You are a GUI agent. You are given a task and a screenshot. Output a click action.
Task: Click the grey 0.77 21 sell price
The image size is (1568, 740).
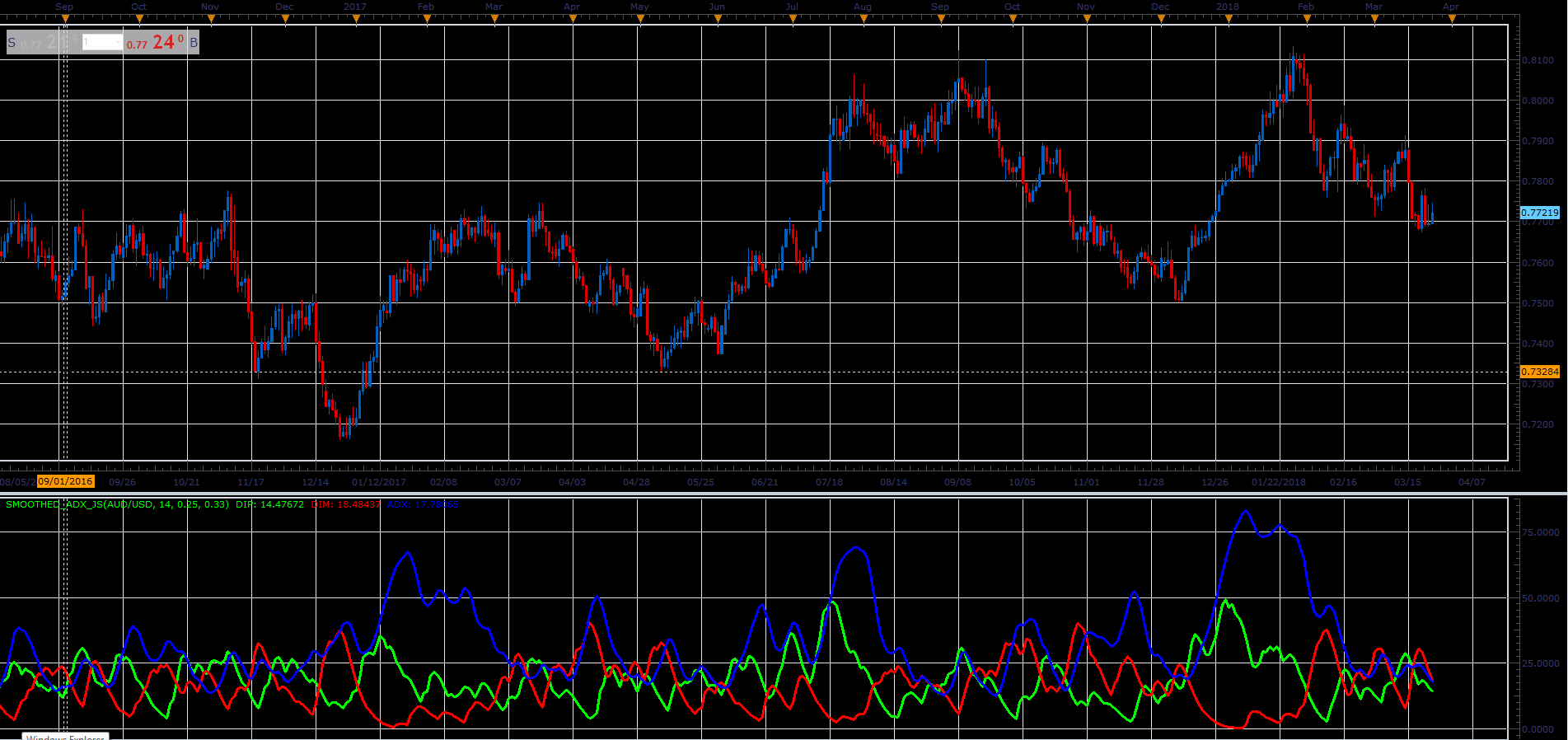48,42
